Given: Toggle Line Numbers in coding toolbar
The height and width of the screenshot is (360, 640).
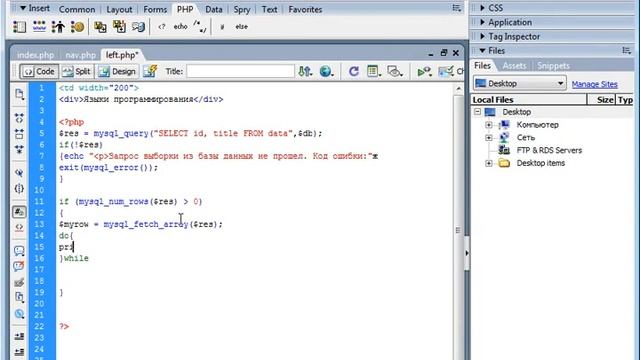Looking at the screenshot, I should [x=19, y=212].
